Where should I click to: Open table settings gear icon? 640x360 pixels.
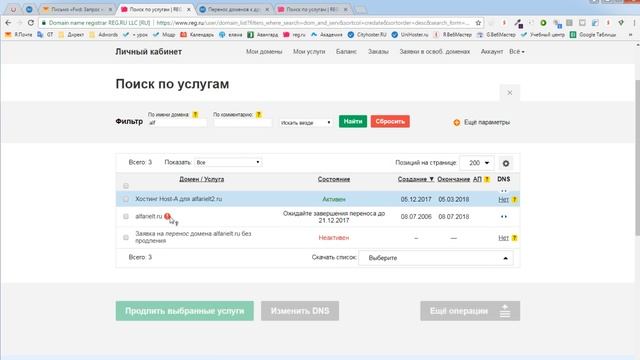click(x=506, y=163)
